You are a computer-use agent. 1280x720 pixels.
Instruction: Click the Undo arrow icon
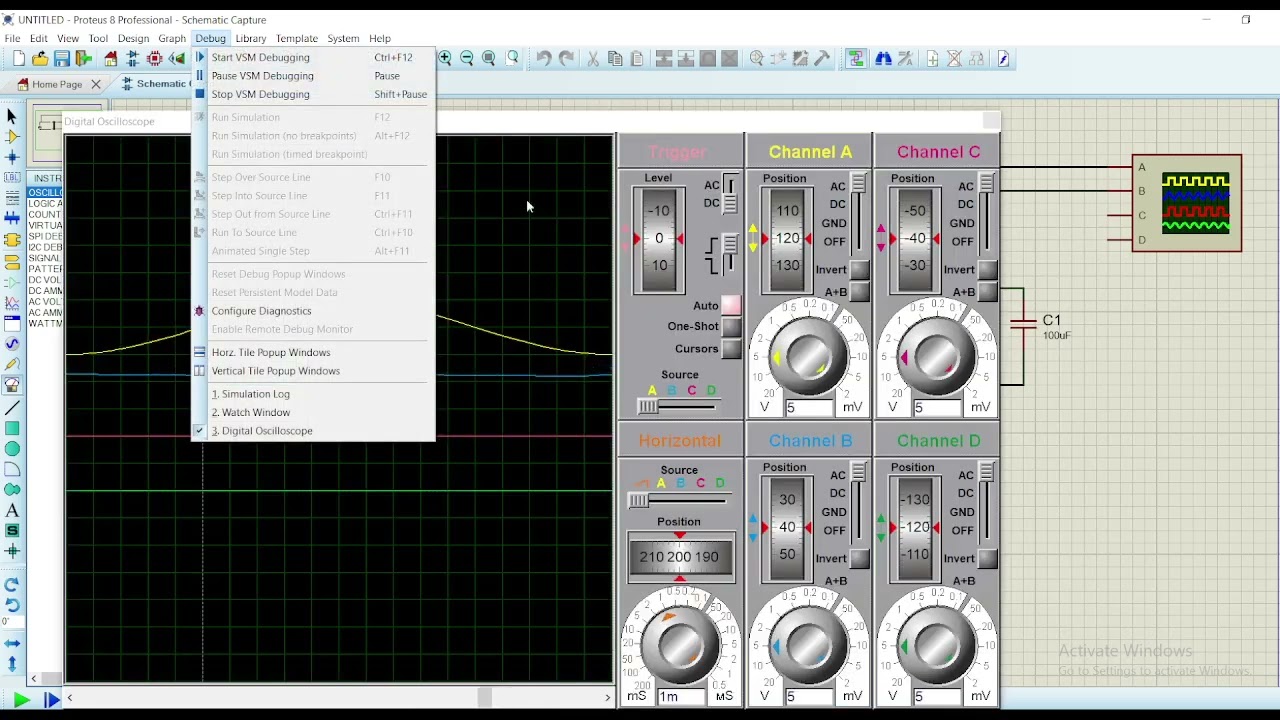click(x=544, y=59)
